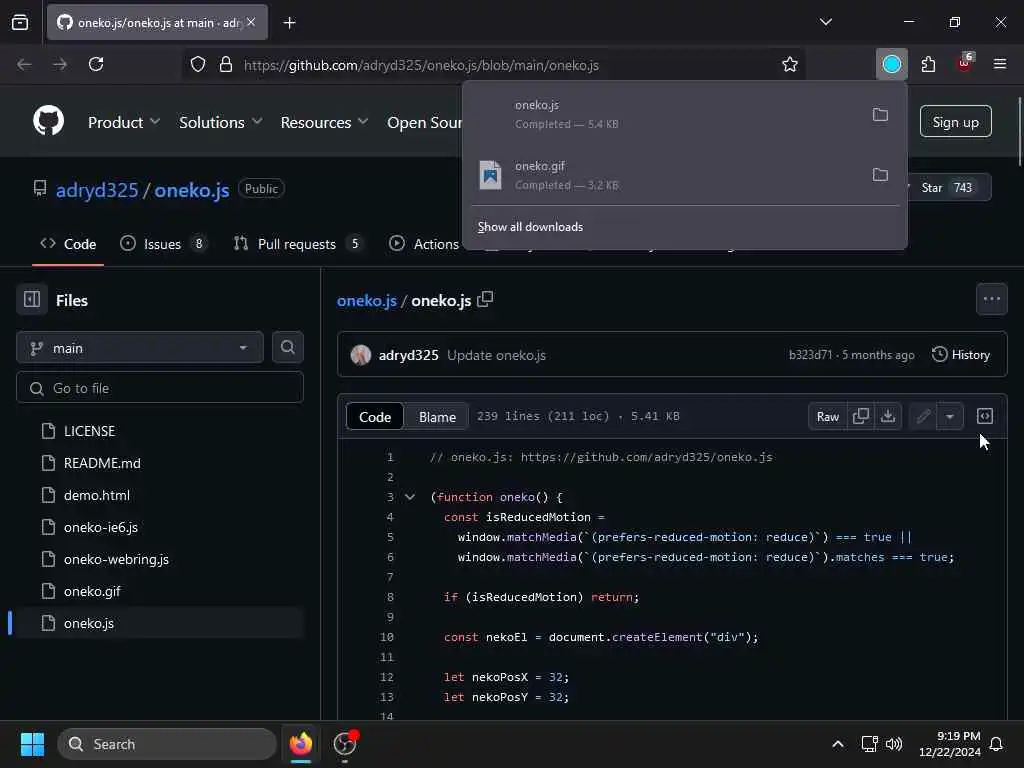Screen dimensions: 1024x768
Task: View the file History
Action: pos(961,355)
